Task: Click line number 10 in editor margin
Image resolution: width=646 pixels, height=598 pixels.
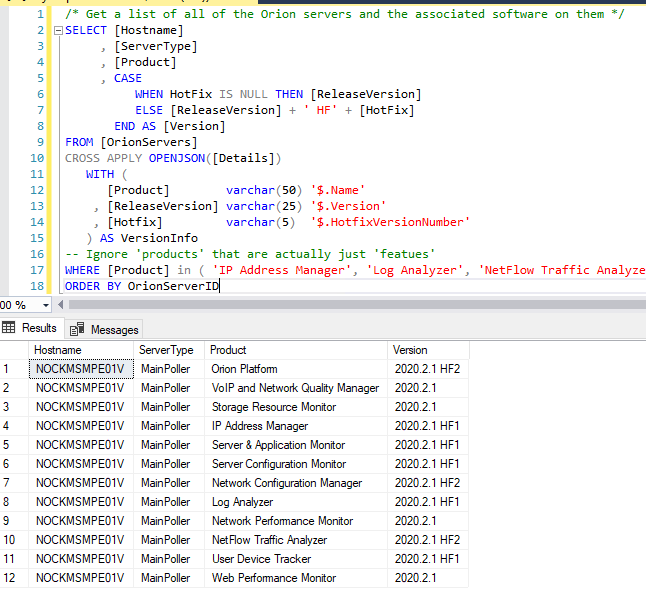Action: coord(37,158)
